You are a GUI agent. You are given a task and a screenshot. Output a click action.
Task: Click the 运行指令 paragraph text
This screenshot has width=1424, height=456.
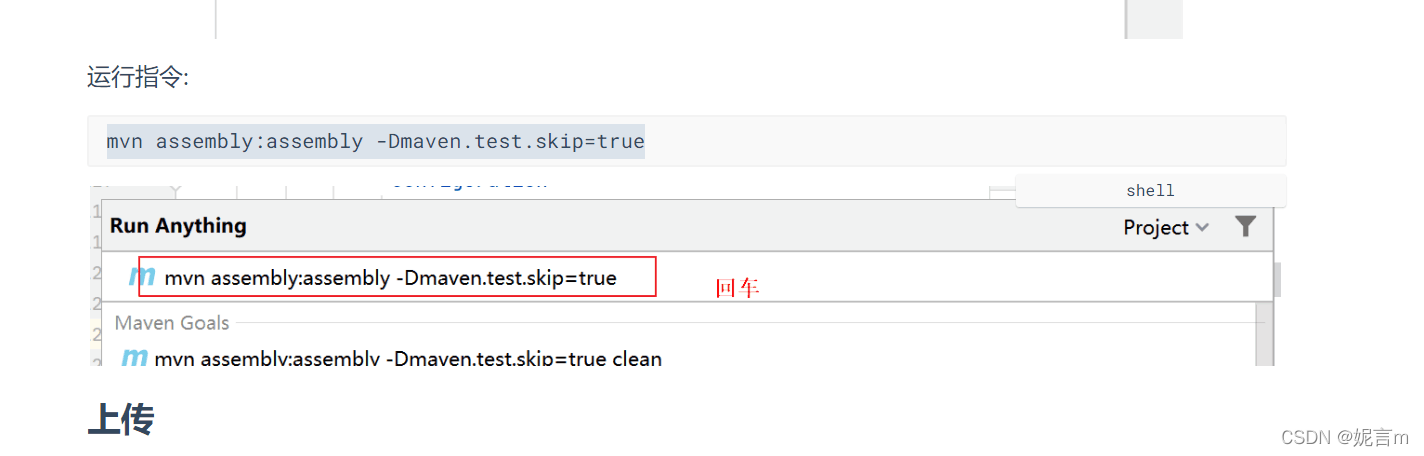[138, 77]
